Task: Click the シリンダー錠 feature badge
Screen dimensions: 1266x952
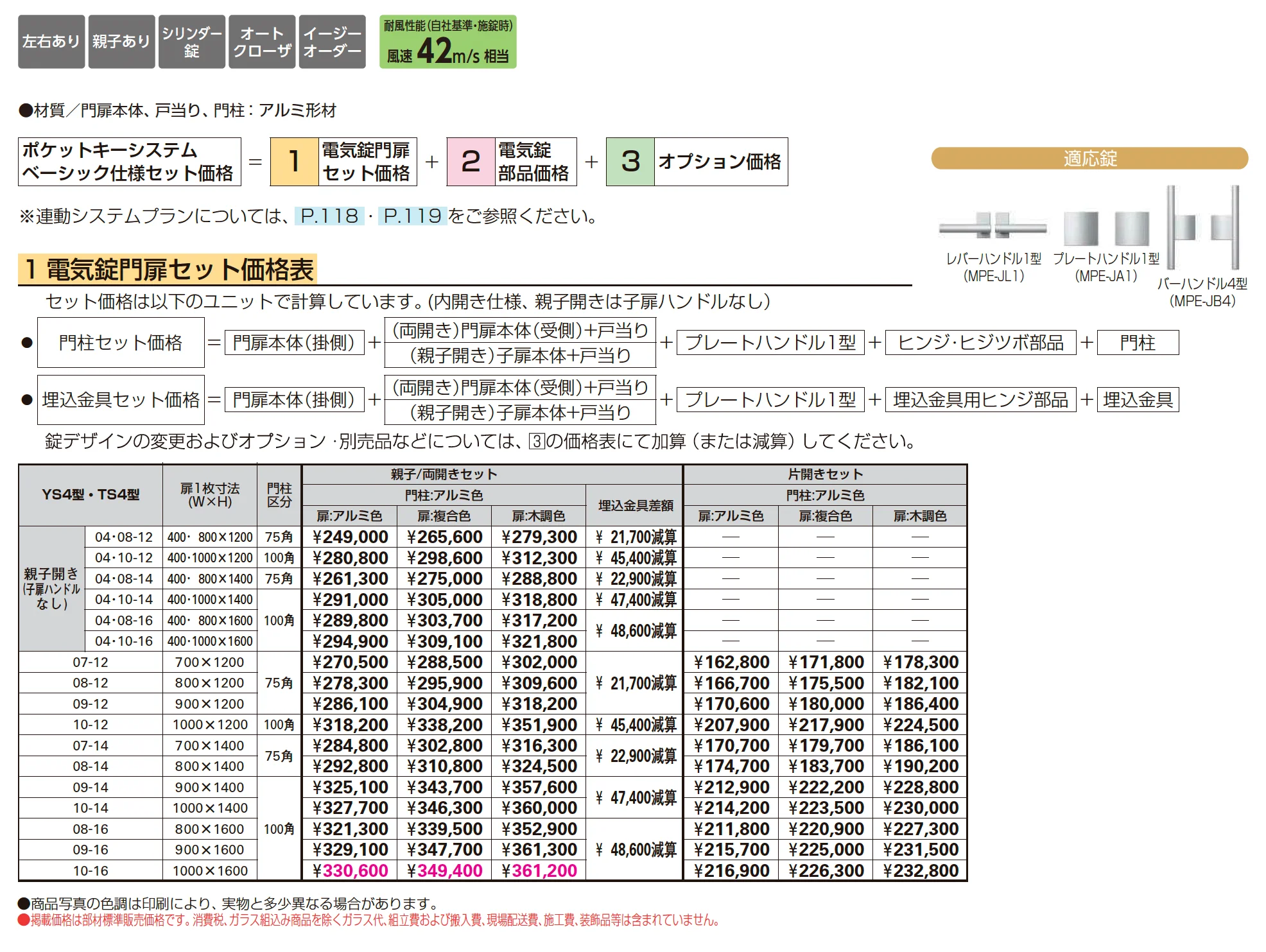Action: coord(192,42)
